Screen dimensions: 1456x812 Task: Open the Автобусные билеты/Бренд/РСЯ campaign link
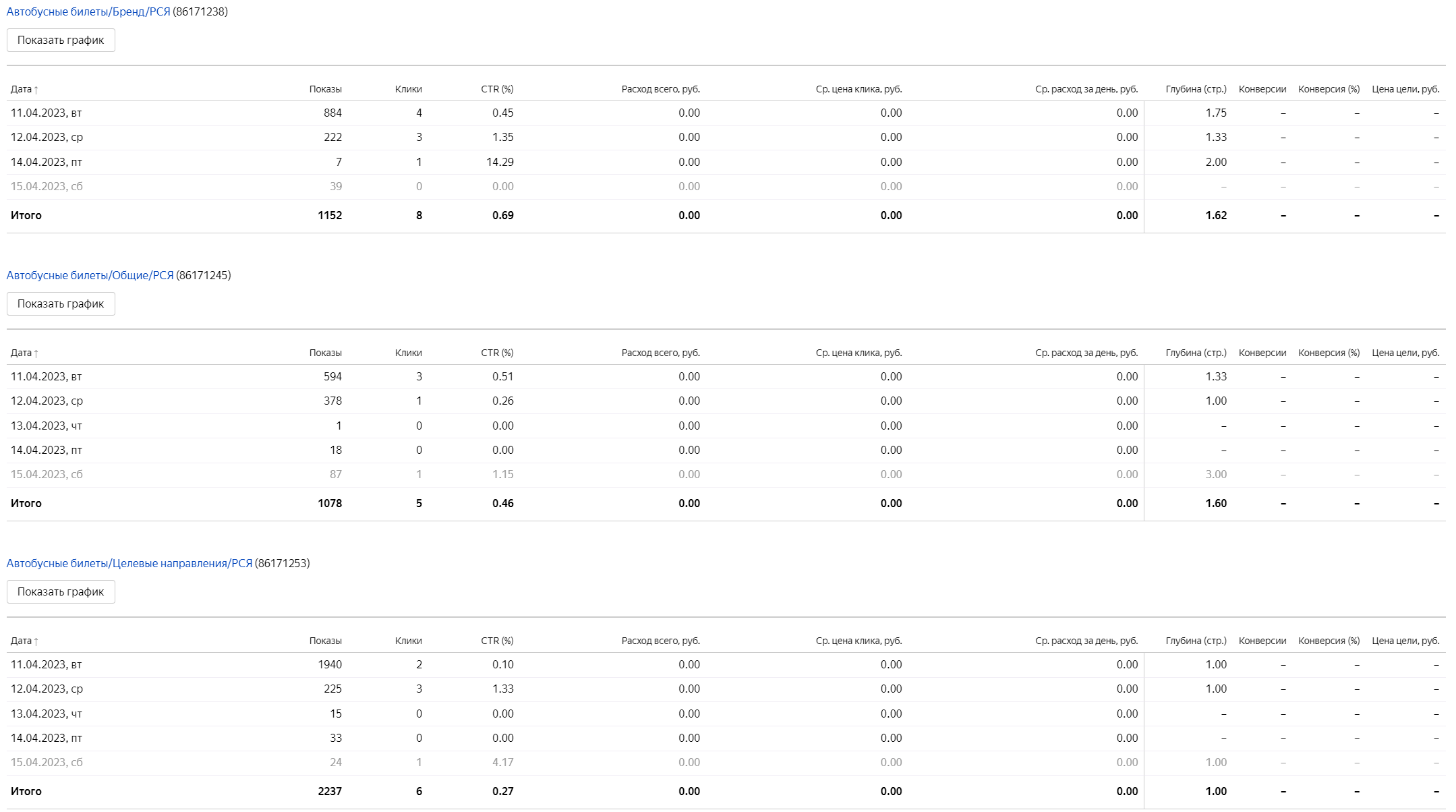point(88,12)
